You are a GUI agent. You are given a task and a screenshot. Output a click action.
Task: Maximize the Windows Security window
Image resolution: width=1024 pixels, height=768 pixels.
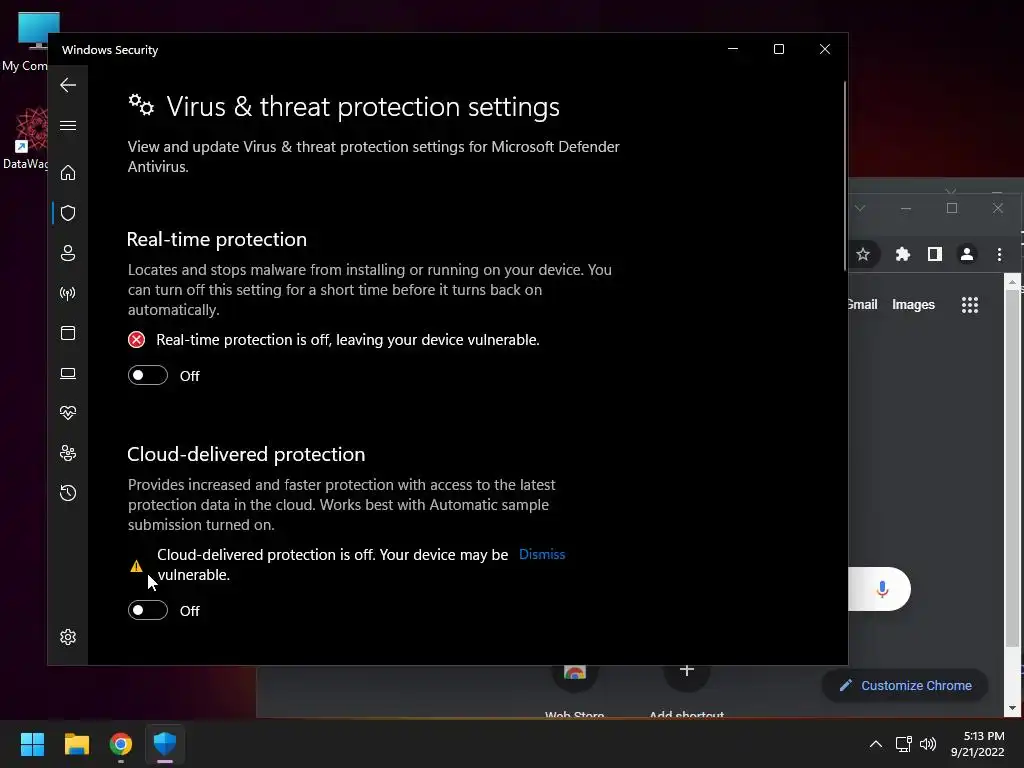pos(778,49)
